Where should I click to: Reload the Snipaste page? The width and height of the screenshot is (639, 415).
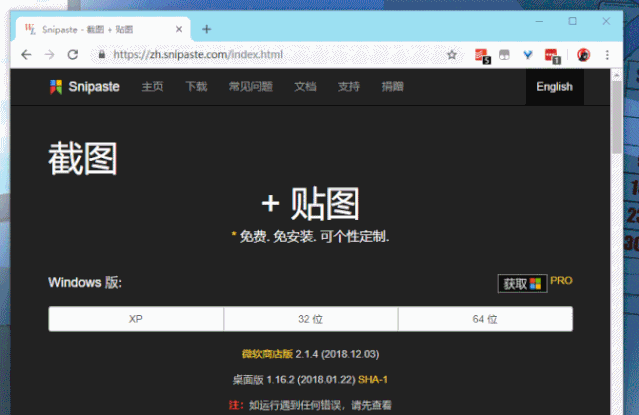[73, 55]
